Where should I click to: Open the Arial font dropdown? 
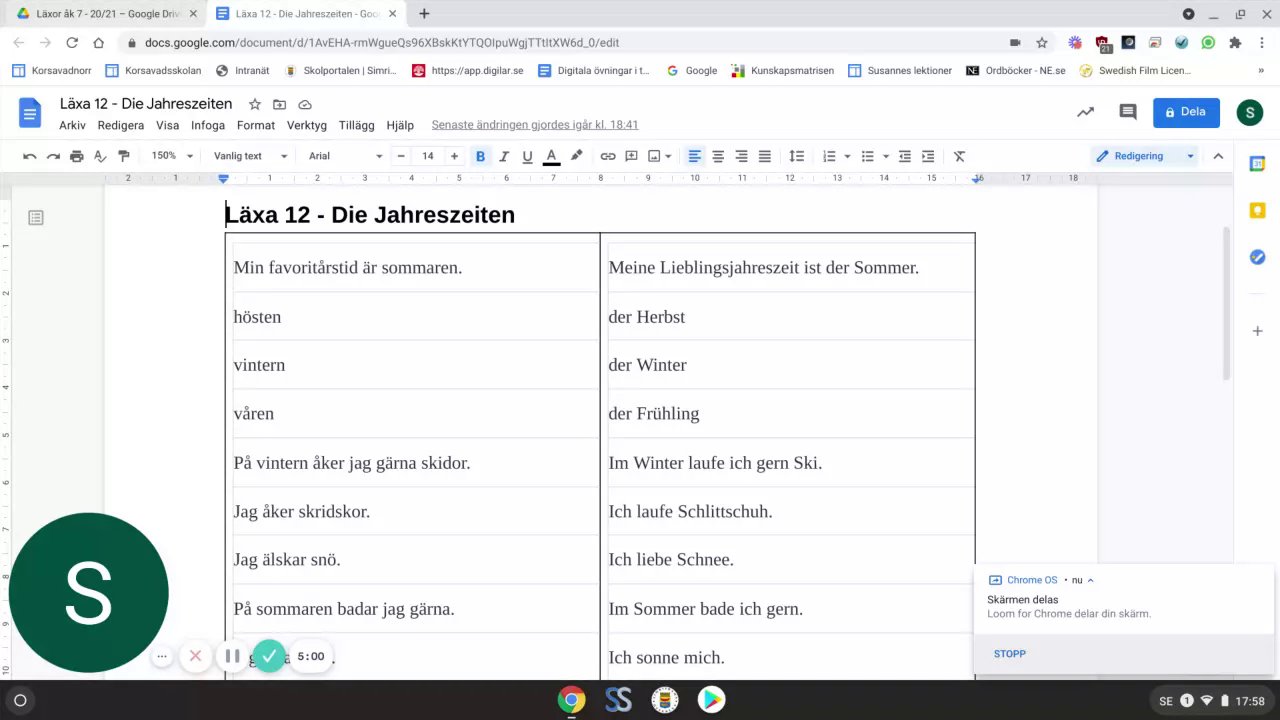coord(345,156)
